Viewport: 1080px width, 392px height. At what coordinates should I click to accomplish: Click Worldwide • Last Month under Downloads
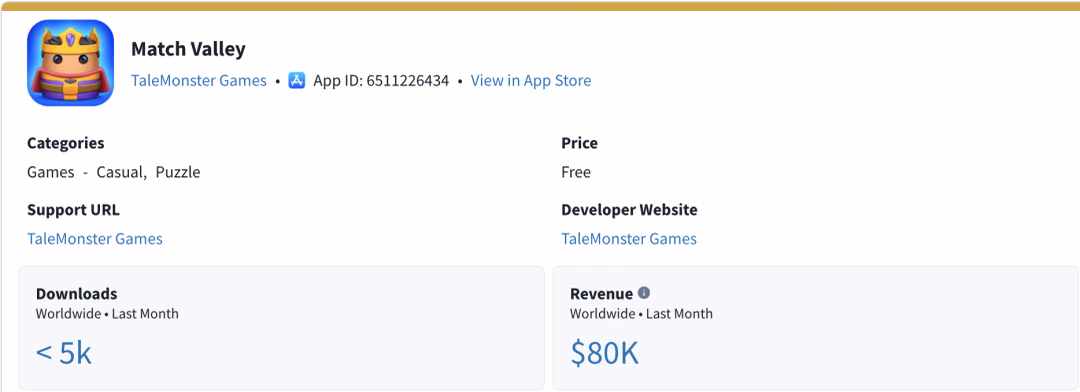tap(107, 314)
